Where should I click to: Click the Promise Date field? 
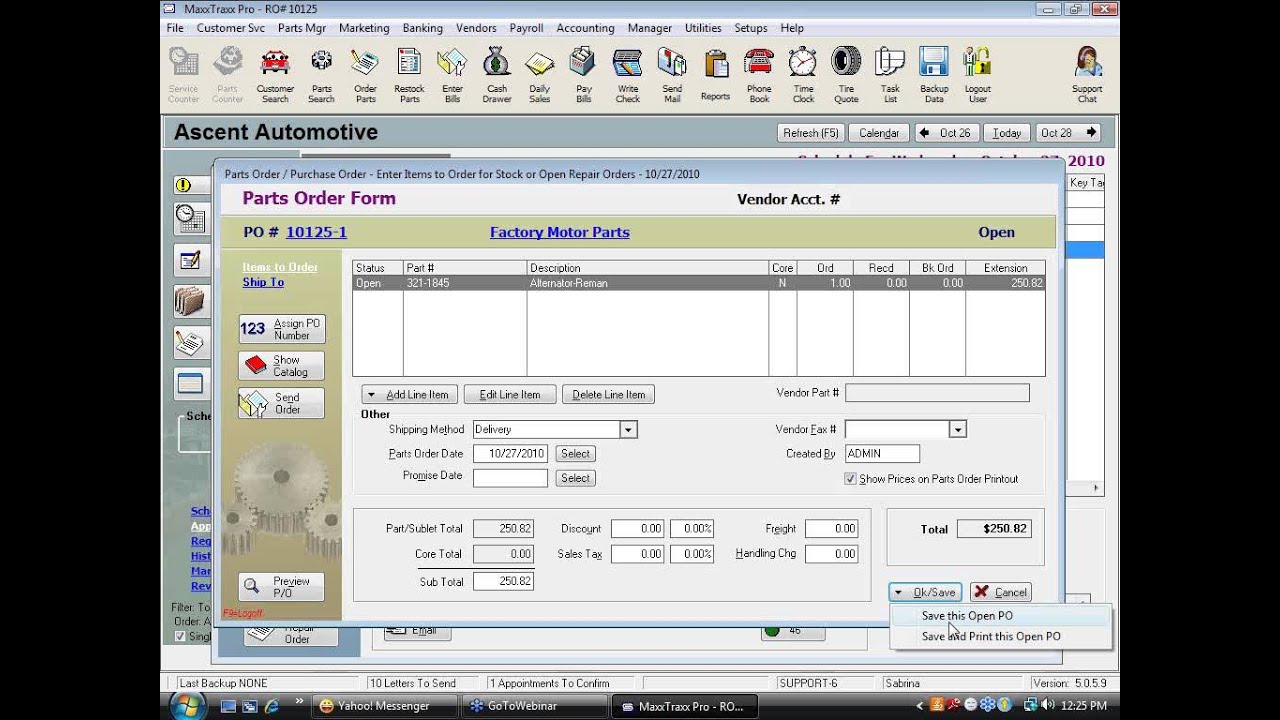coord(510,478)
